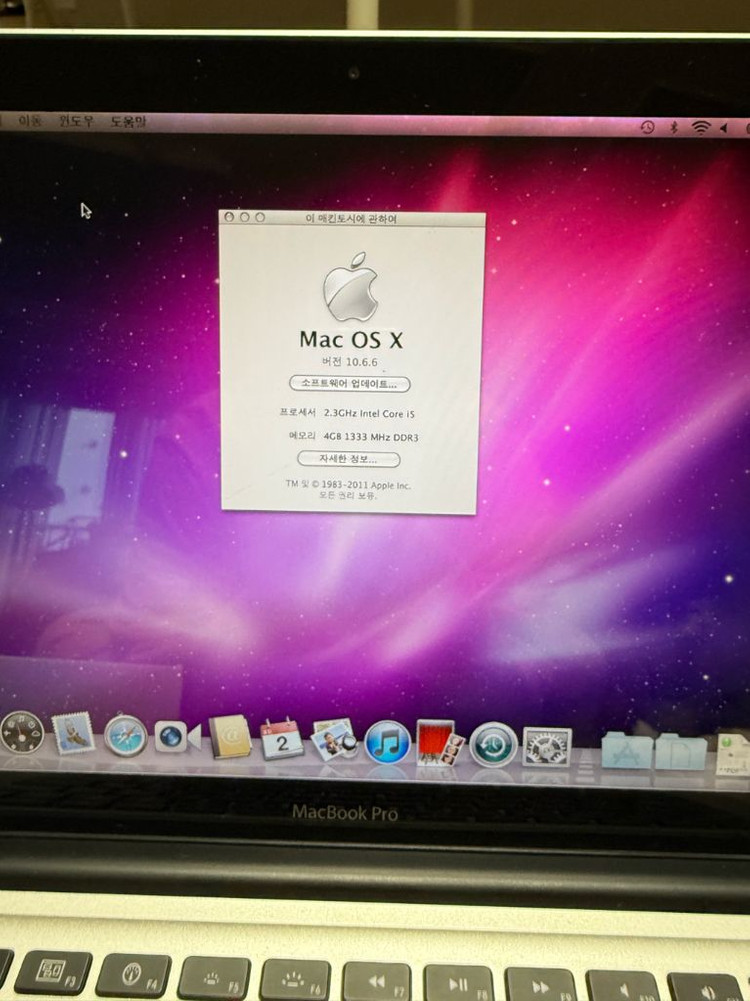Open Safari compass icon in Dock
The image size is (750, 1001).
[125, 735]
